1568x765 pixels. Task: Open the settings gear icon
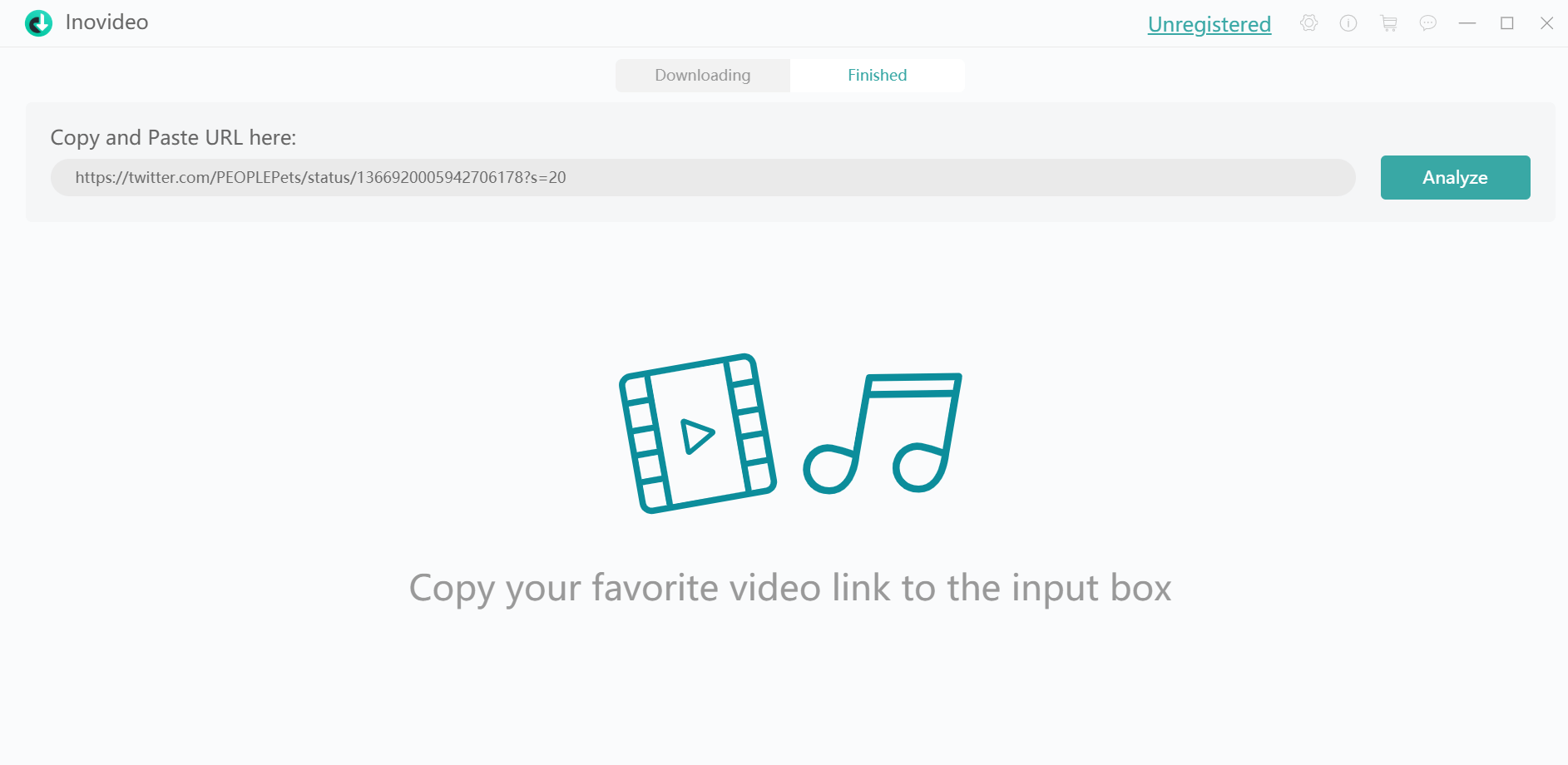point(1308,23)
